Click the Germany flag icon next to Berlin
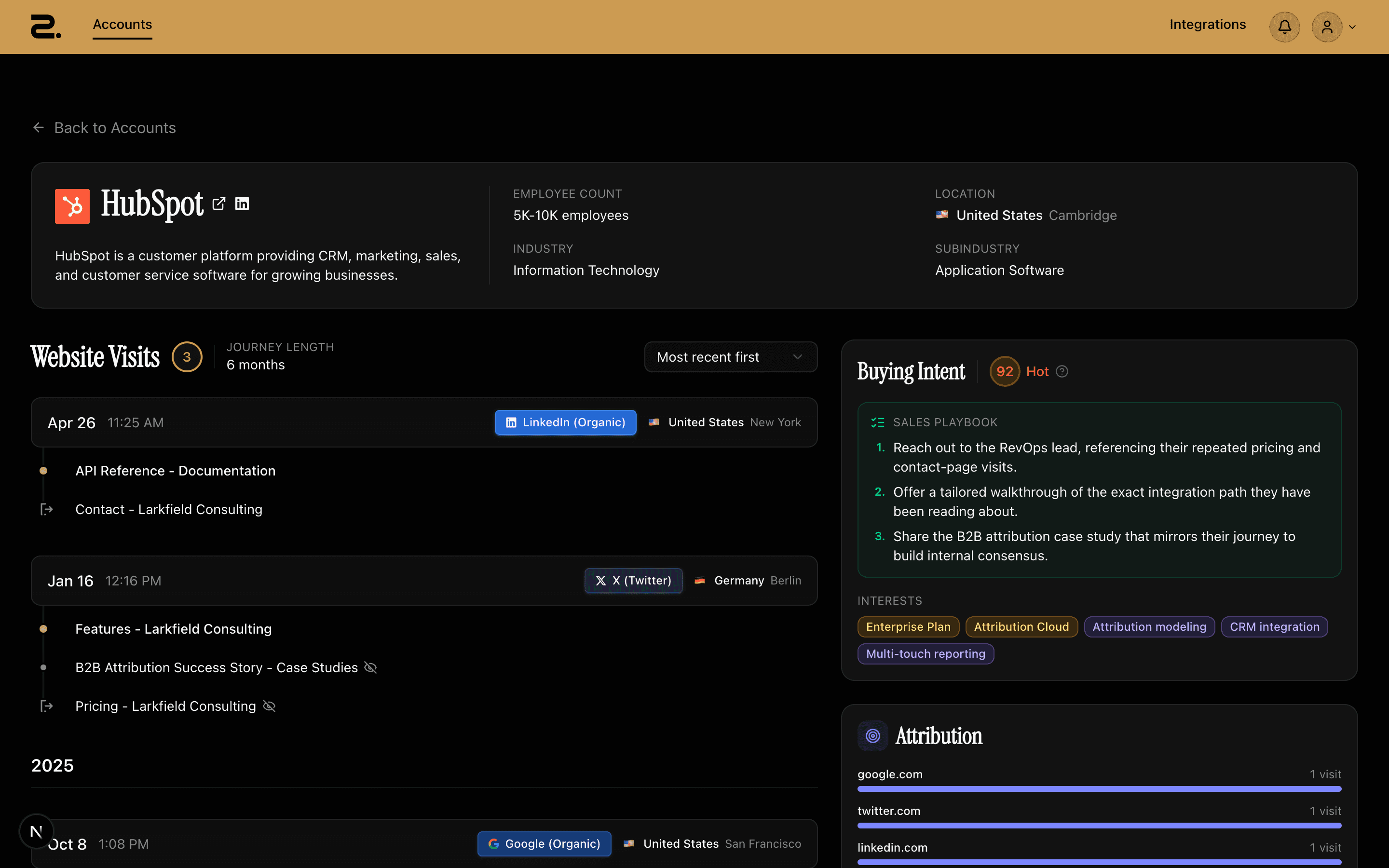This screenshot has width=1389, height=868. (x=700, y=581)
